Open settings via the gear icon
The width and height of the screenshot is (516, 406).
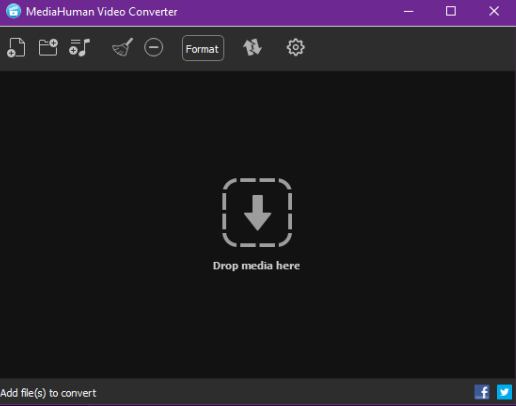pos(296,47)
